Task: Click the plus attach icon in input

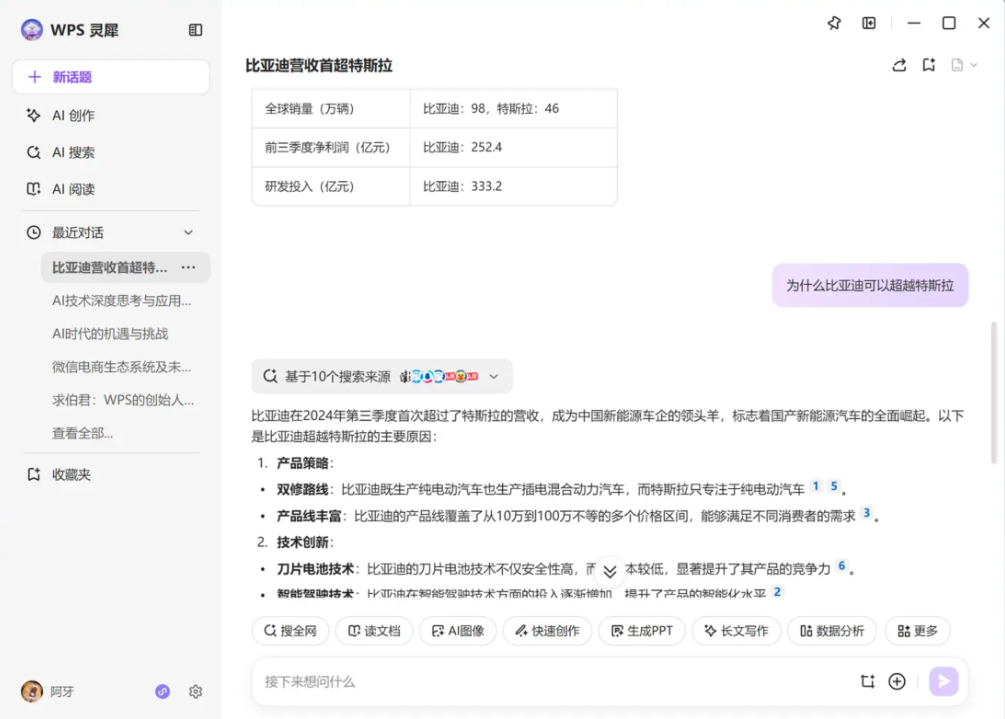Action: (x=897, y=682)
